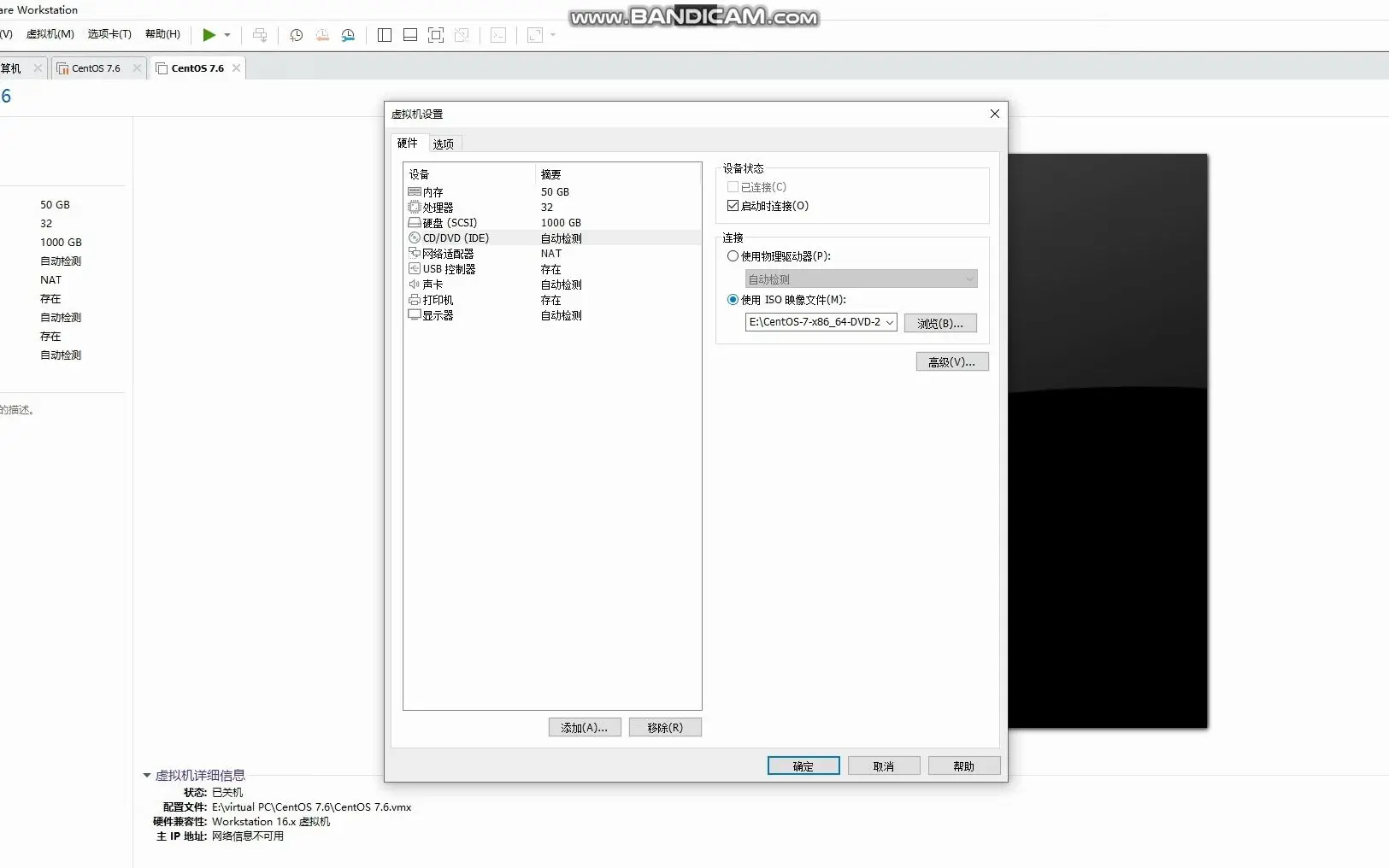Confirm settings with 确定 button

click(x=803, y=765)
